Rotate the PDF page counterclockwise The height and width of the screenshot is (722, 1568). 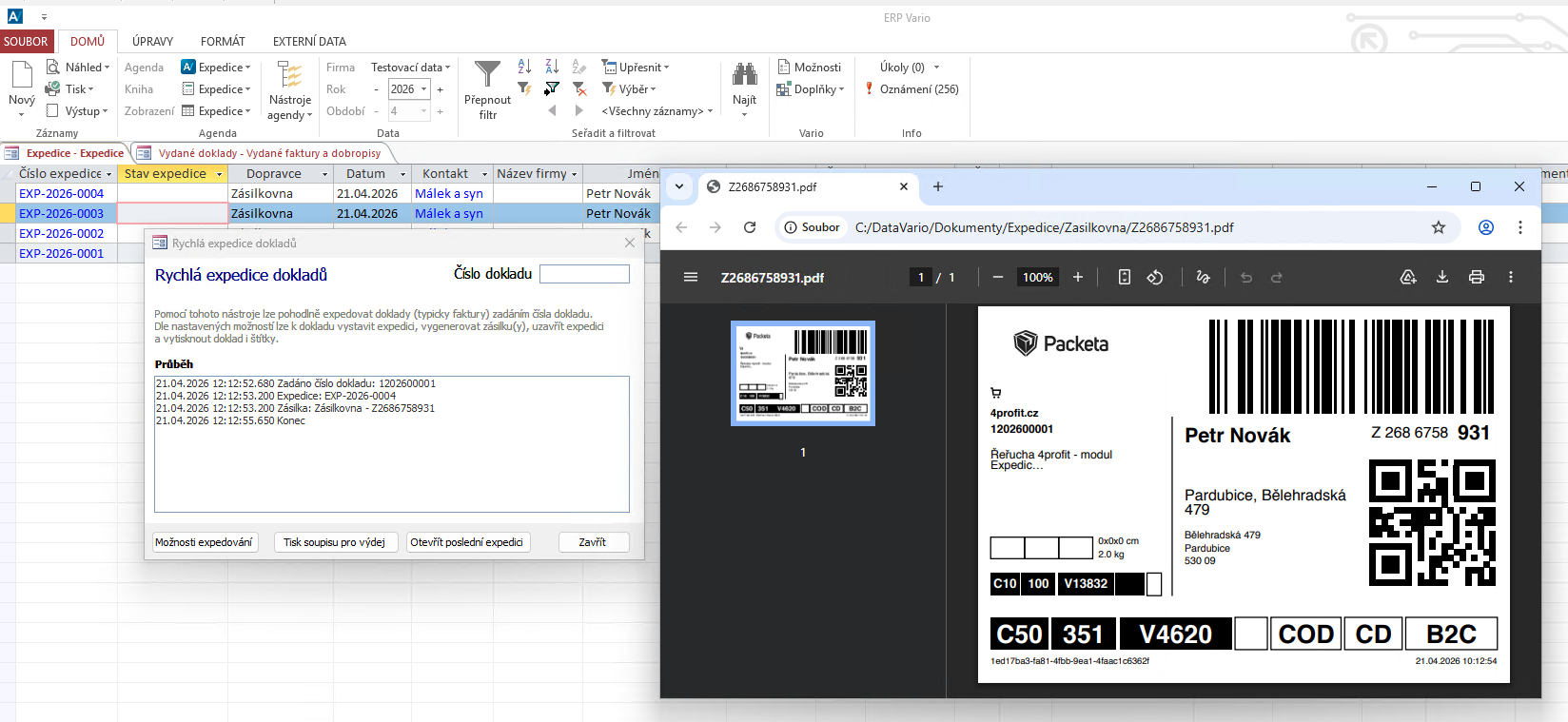tap(1154, 277)
